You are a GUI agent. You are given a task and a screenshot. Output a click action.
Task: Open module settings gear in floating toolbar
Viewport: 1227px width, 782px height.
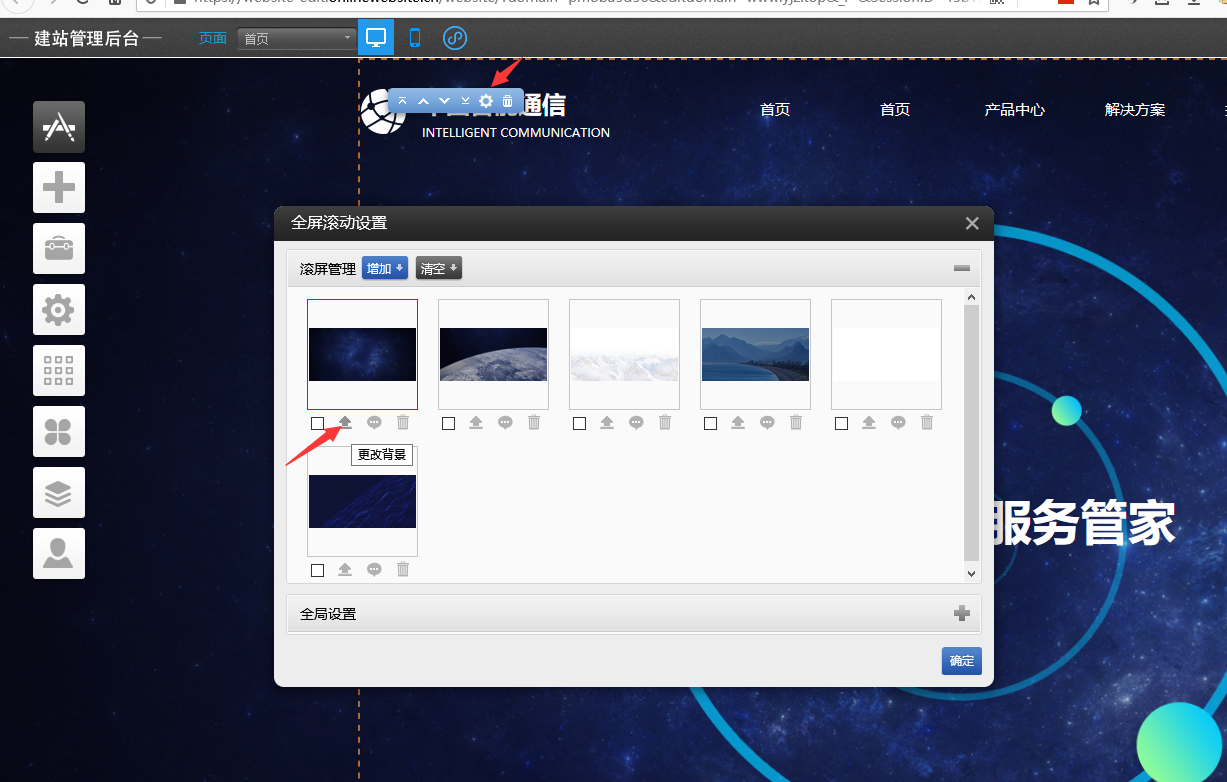click(x=486, y=101)
